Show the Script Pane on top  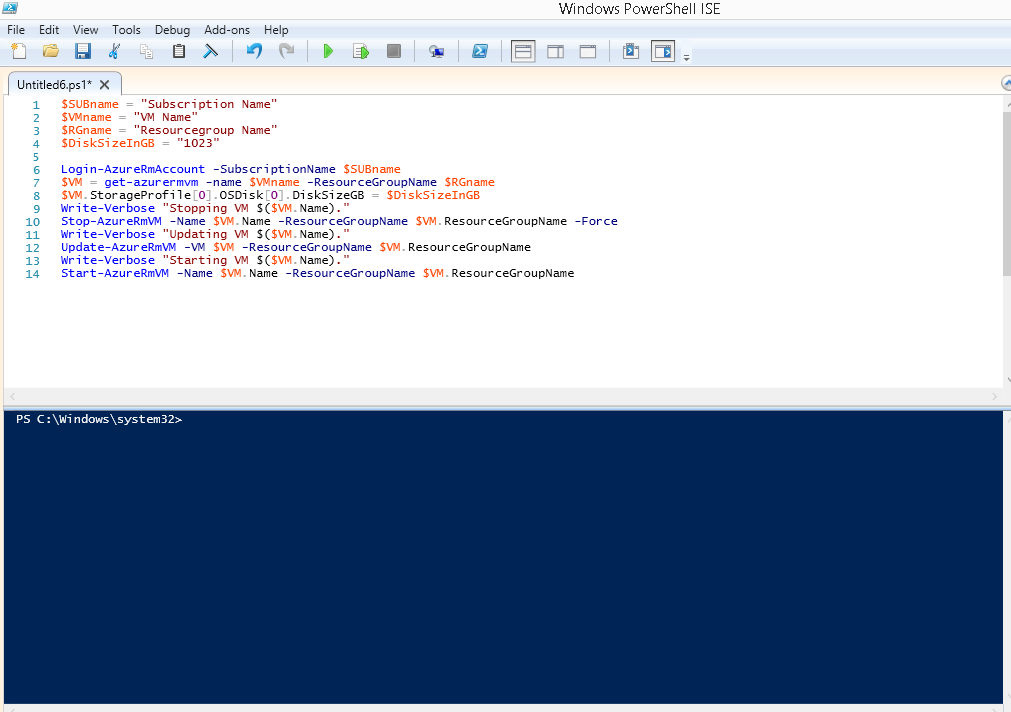pos(523,50)
